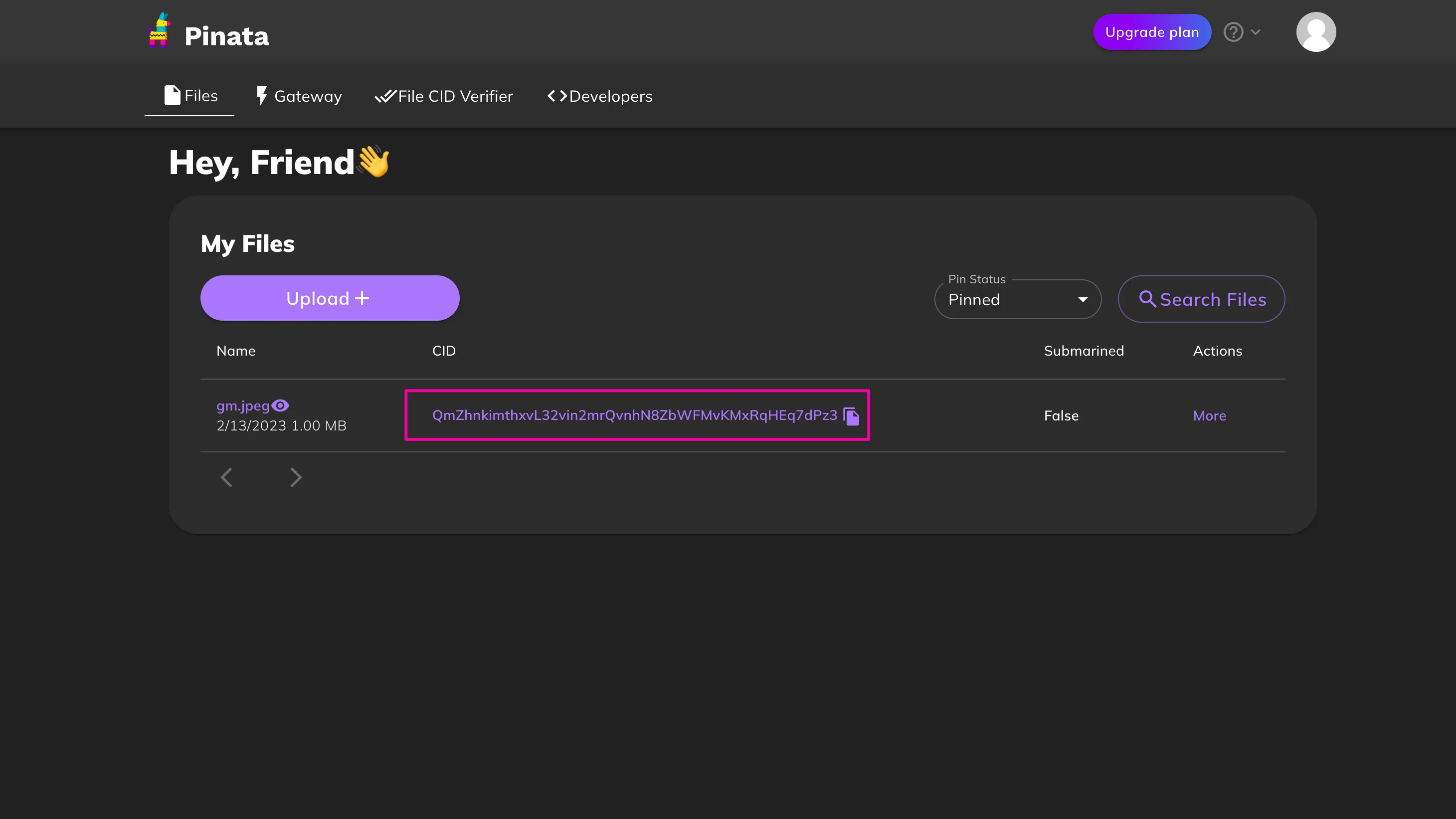The width and height of the screenshot is (1456, 819).
Task: Go to the Developers tab
Action: 600,96
